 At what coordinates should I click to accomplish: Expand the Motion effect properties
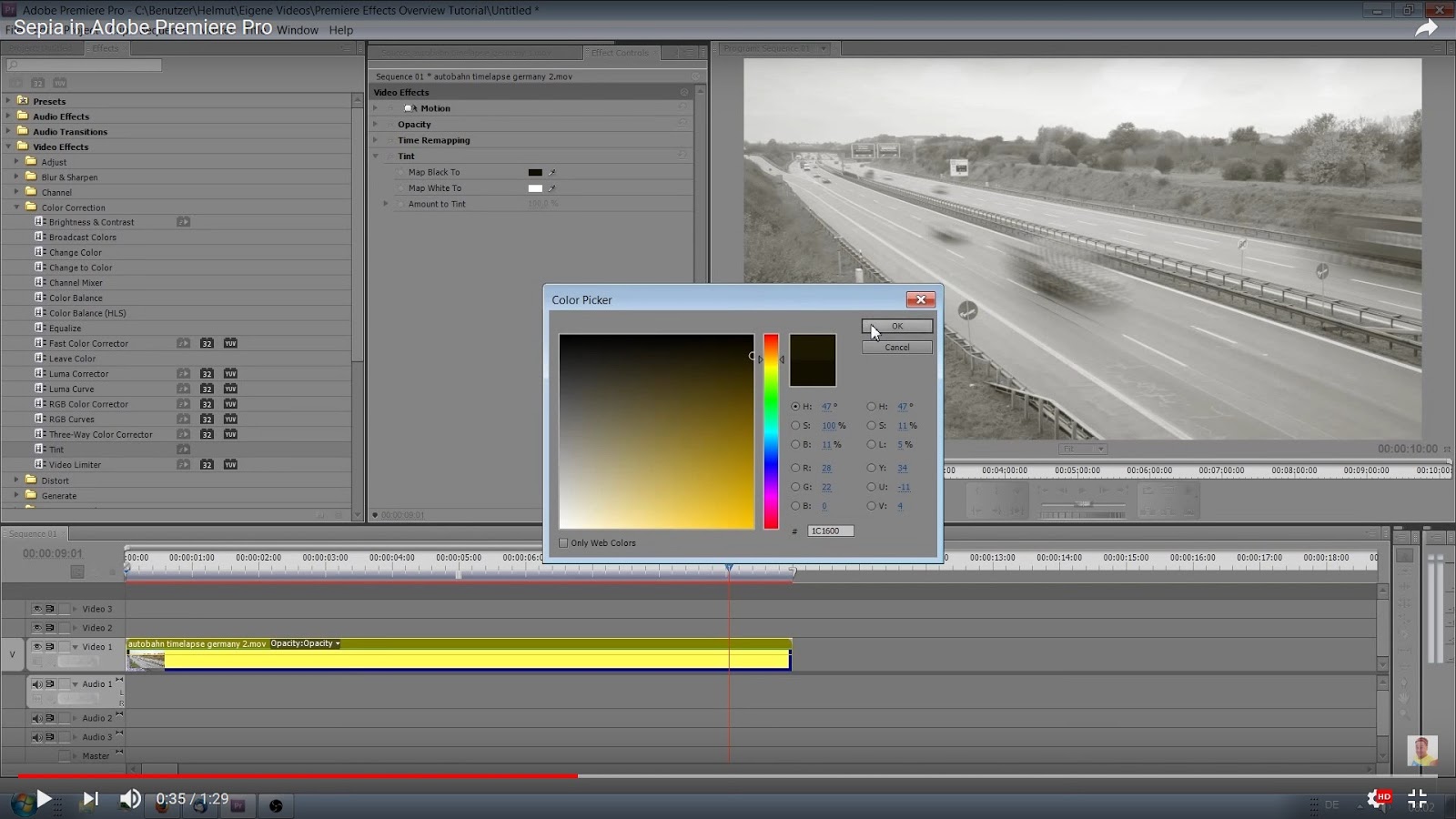pyautogui.click(x=376, y=107)
